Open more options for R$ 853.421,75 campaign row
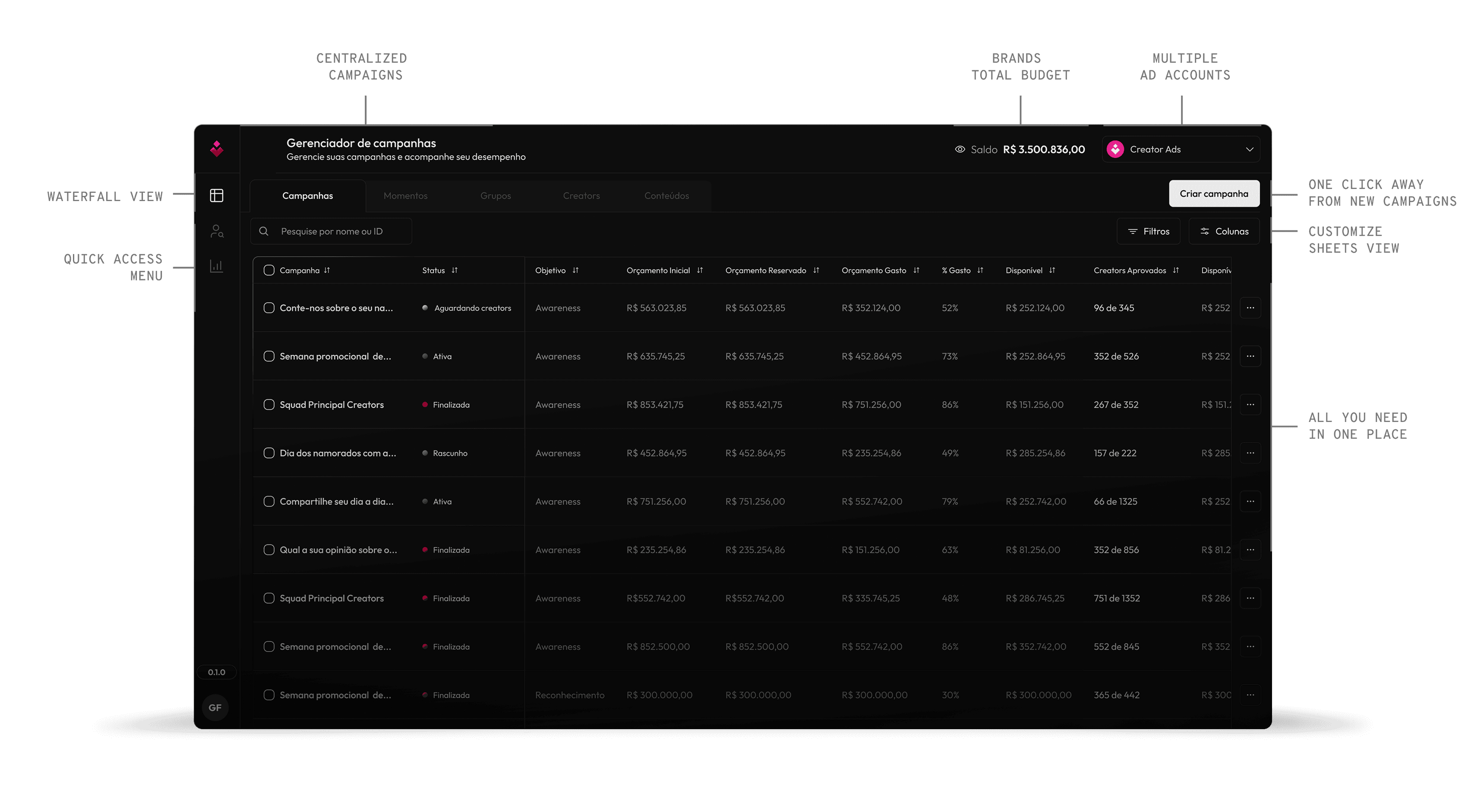The width and height of the screenshot is (1465, 812). [1250, 405]
